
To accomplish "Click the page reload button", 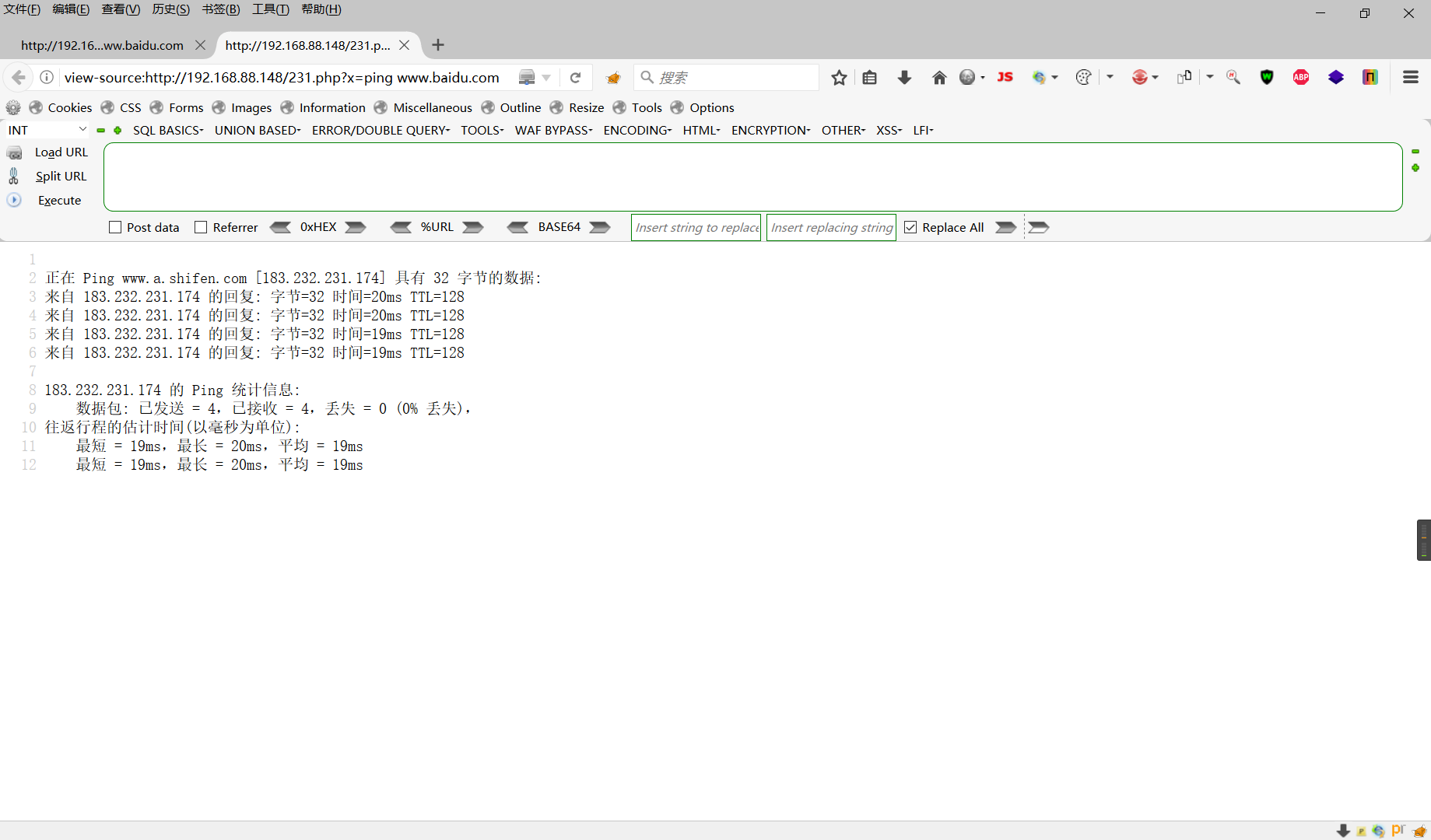I will [x=576, y=77].
